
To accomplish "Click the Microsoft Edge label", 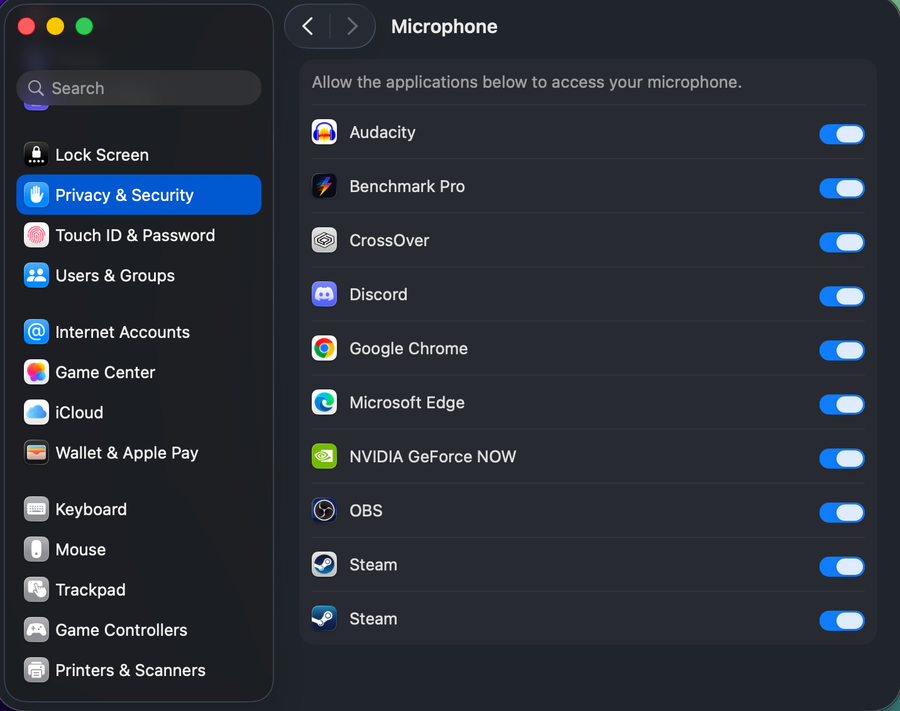I will pos(407,402).
